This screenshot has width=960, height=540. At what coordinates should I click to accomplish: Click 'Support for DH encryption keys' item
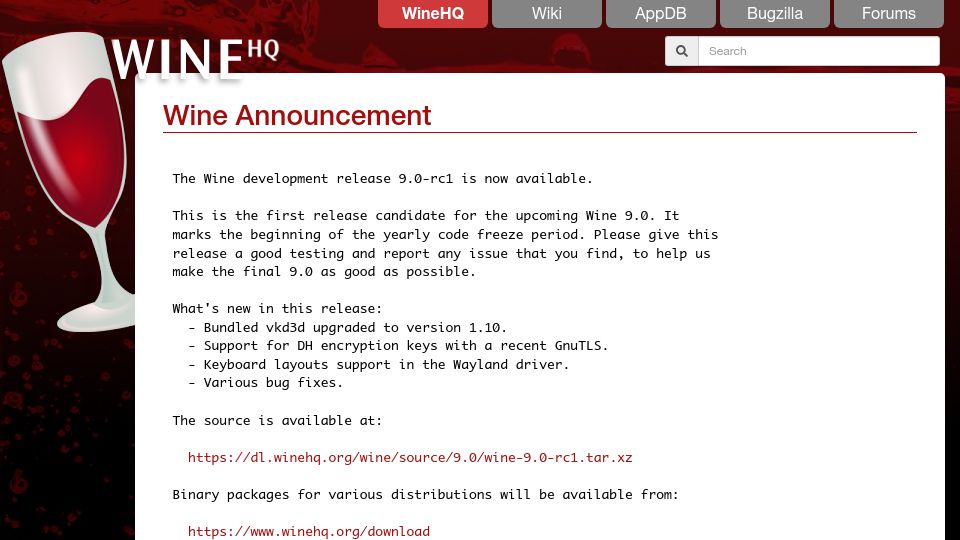[406, 346]
